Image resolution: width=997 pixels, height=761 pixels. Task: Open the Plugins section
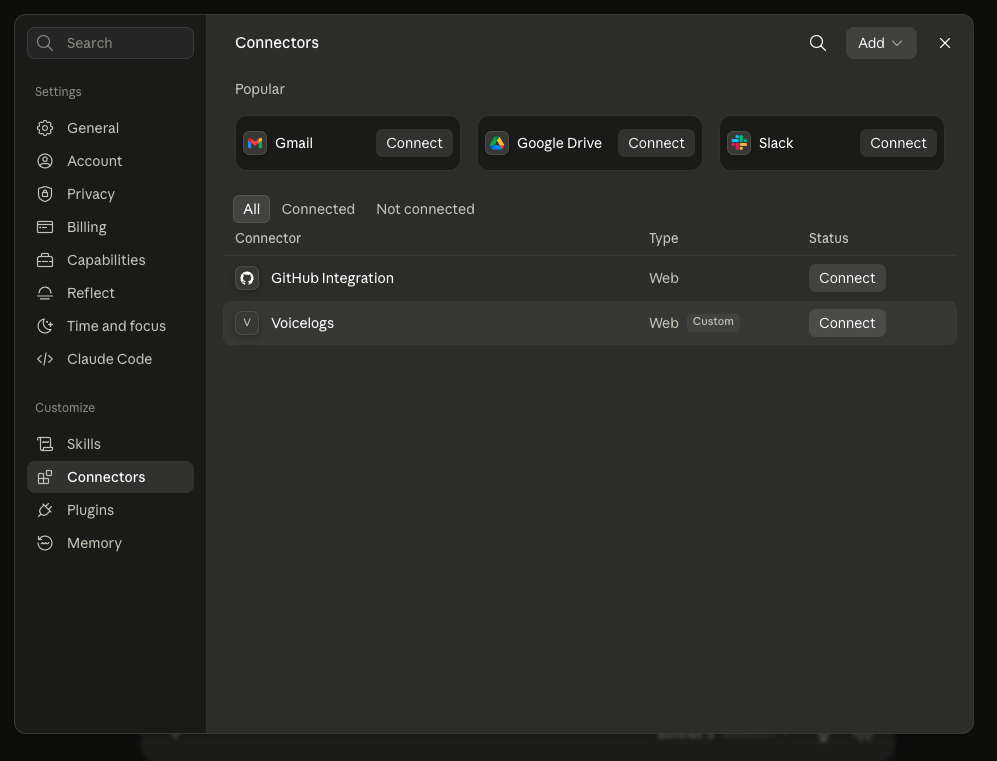[x=111, y=510]
